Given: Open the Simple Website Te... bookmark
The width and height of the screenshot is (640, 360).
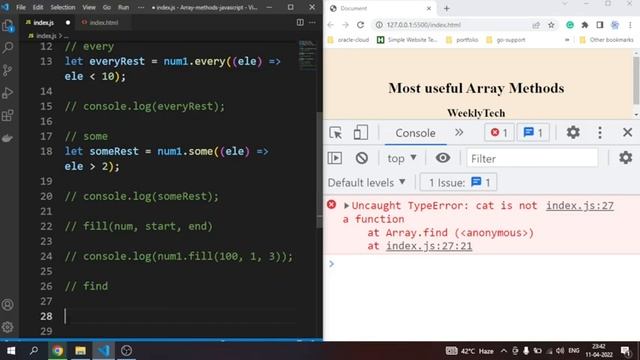Looking at the screenshot, I should 407,40.
